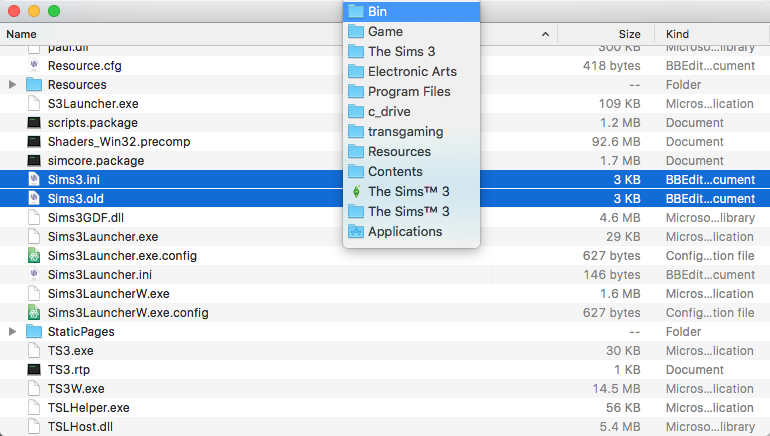The image size is (770, 436).
Task: Select transgaming in path popup
Action: pos(411,132)
